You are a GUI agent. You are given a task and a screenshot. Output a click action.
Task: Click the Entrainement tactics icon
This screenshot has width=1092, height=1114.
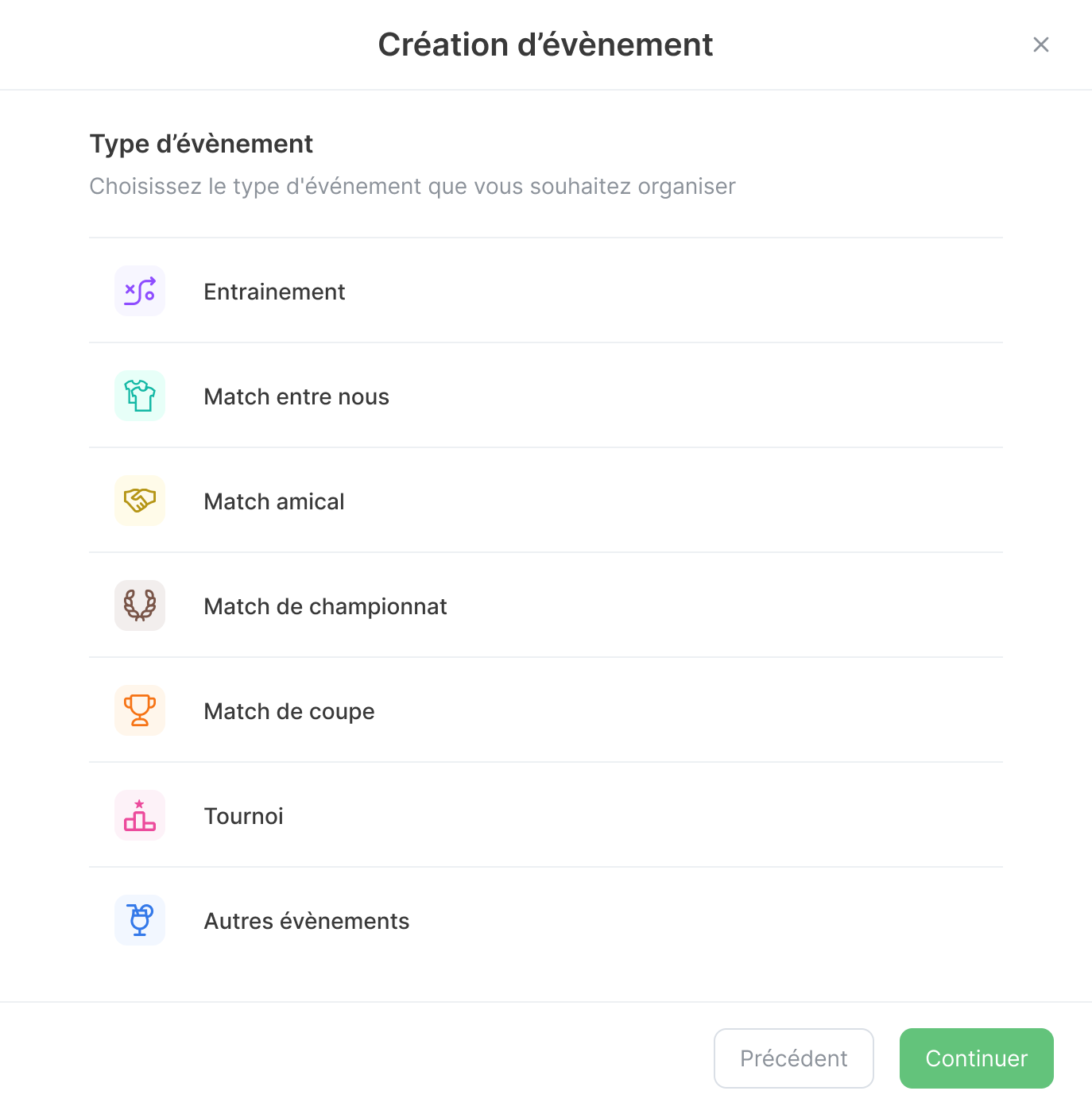[x=140, y=292]
